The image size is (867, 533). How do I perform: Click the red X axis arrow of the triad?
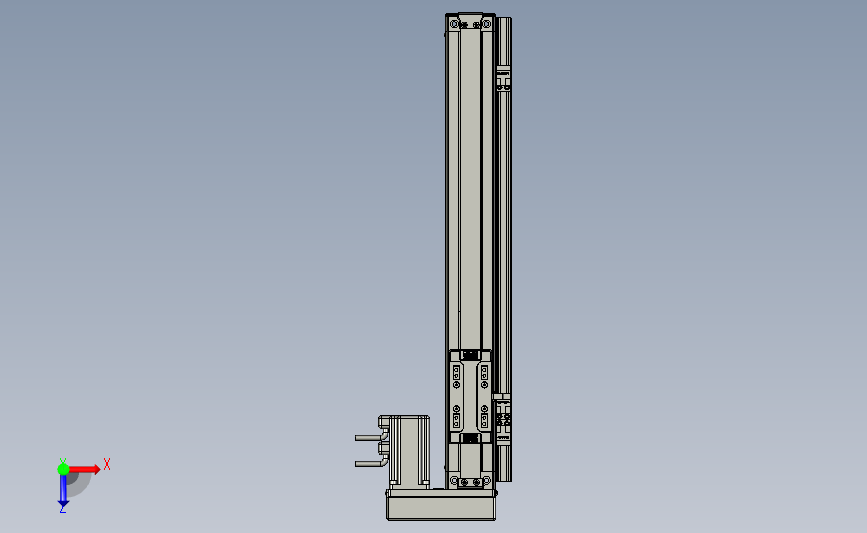click(85, 469)
